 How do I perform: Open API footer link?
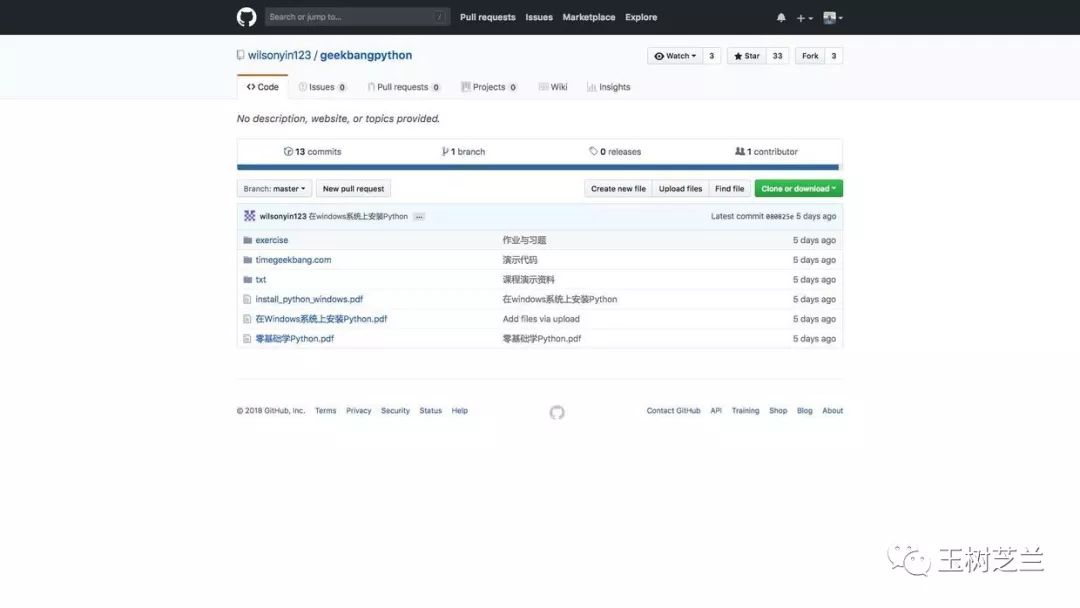pyautogui.click(x=716, y=410)
